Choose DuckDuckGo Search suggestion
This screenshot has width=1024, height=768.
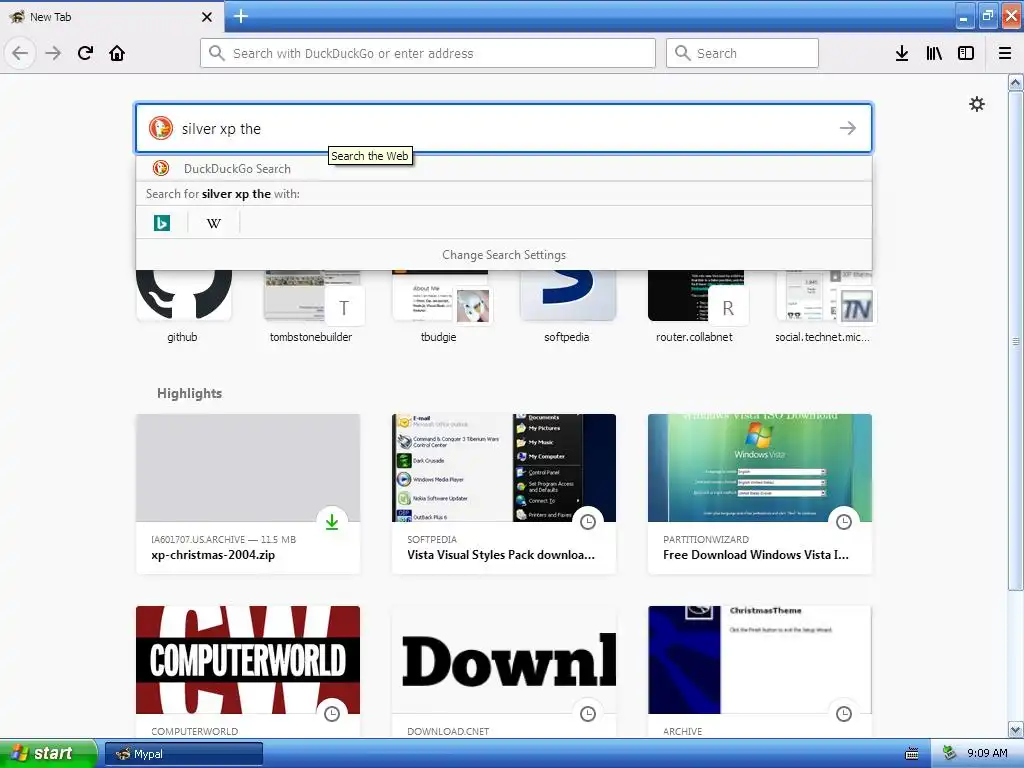pos(504,168)
